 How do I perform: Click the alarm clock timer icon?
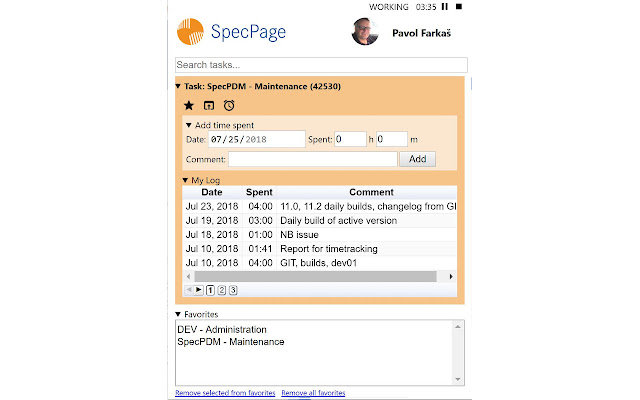pos(229,106)
